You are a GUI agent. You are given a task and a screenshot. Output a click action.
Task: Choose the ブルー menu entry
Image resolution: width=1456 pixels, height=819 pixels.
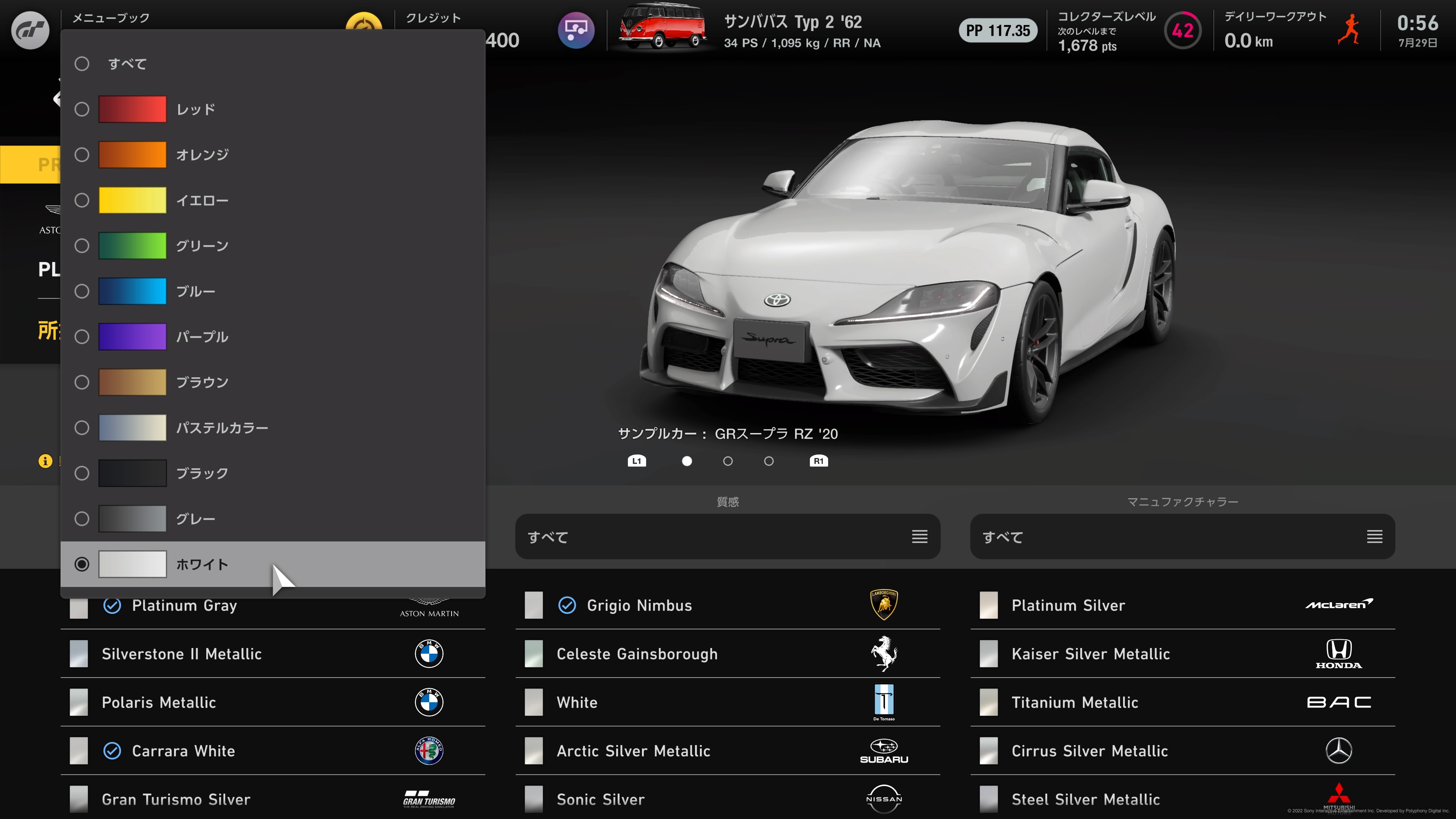click(195, 291)
